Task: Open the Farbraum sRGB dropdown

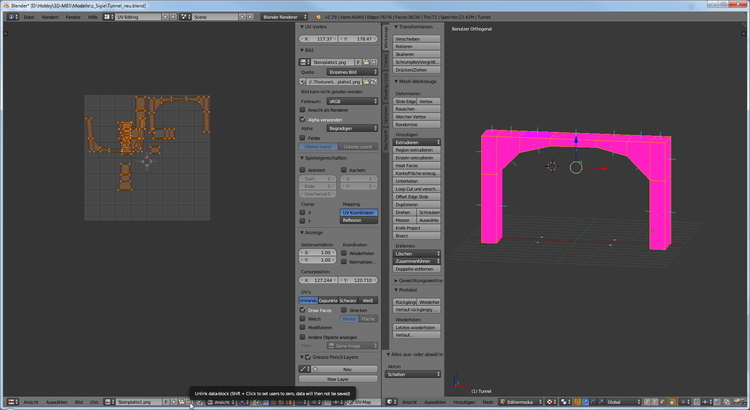Action: tap(352, 100)
